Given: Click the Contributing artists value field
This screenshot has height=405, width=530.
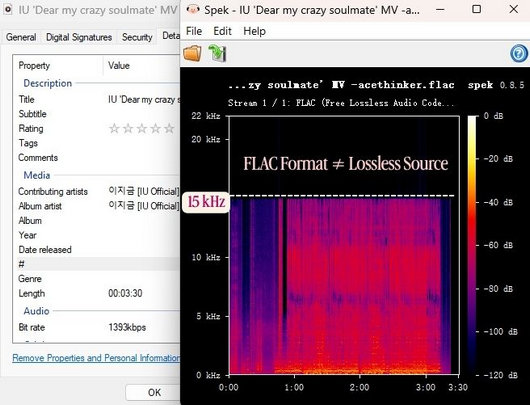Looking at the screenshot, I should click(144, 191).
